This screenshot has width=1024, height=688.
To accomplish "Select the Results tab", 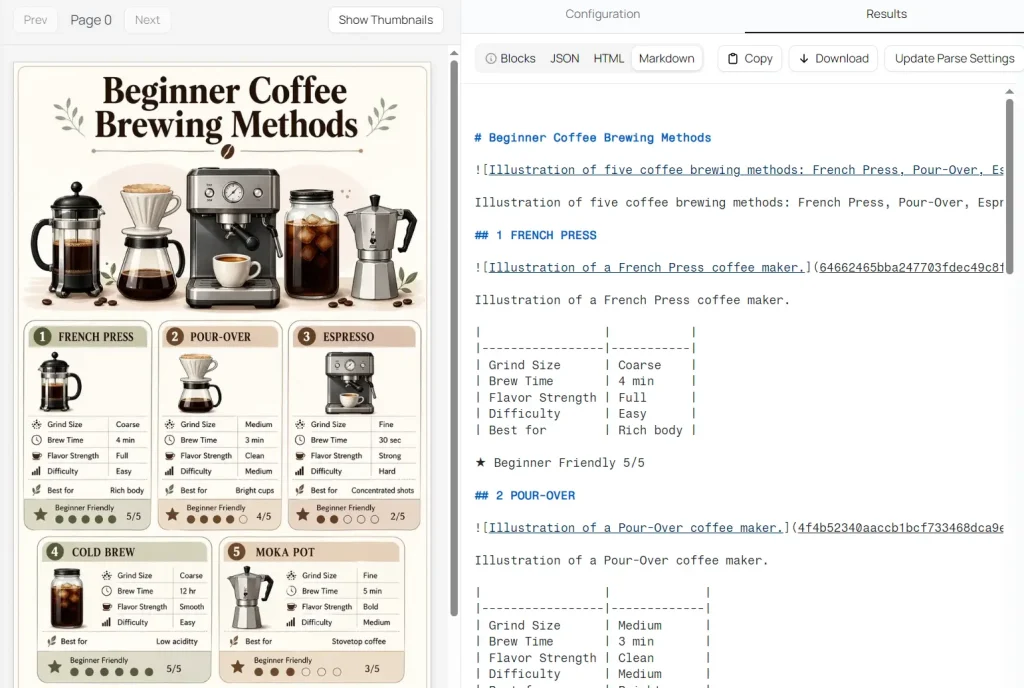I will [x=886, y=15].
